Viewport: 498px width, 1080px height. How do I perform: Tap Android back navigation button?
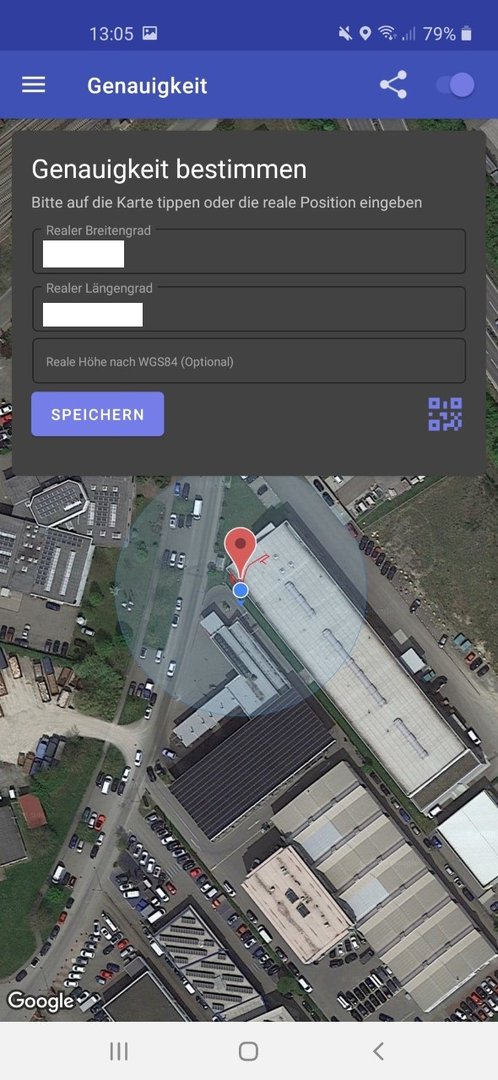377,1050
